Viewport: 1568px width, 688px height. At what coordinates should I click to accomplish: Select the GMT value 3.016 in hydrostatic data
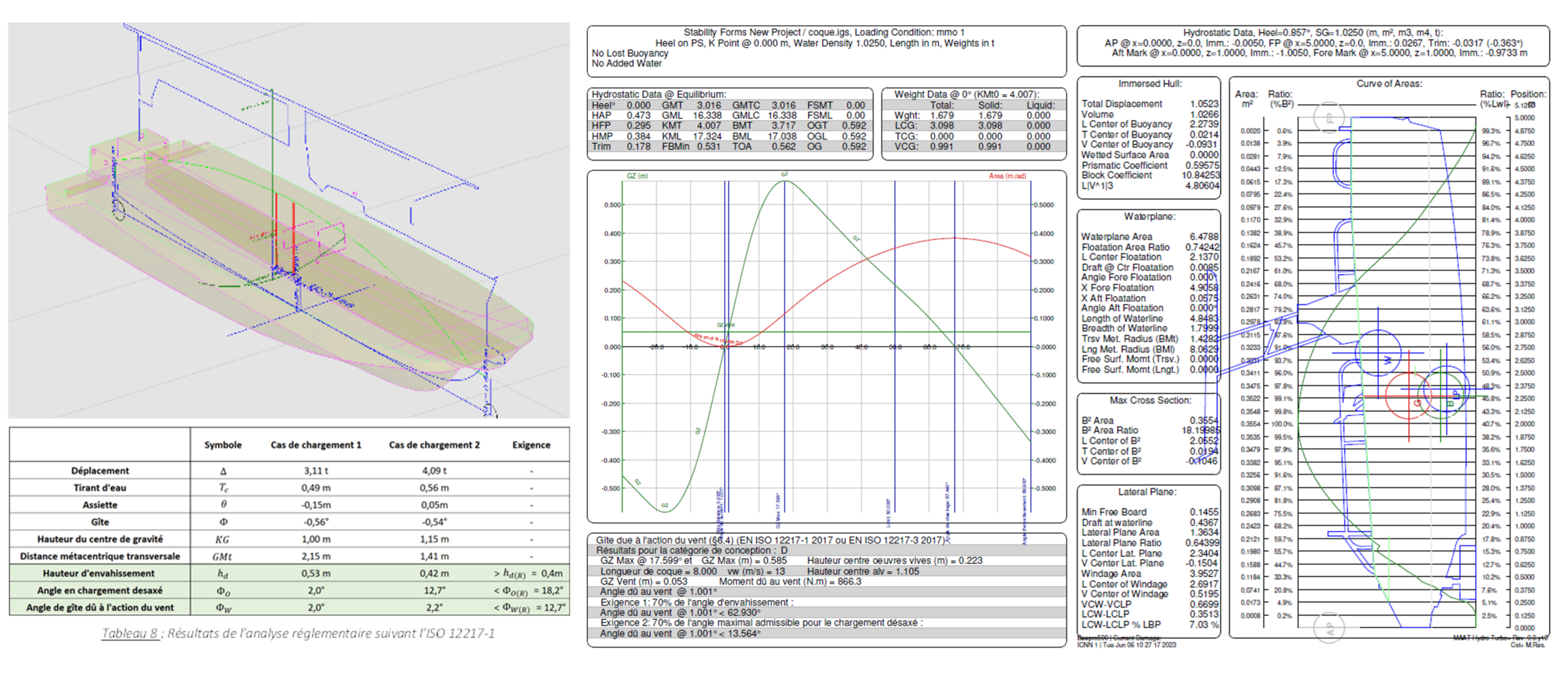click(709, 105)
